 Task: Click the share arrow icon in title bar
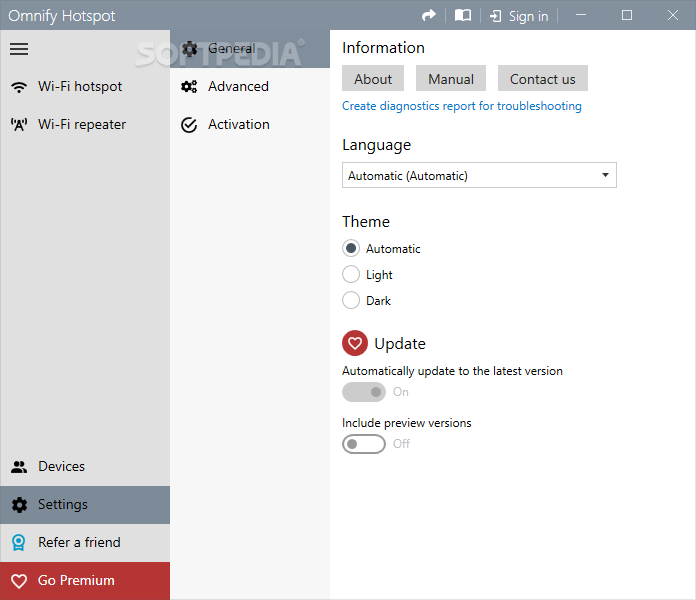429,16
